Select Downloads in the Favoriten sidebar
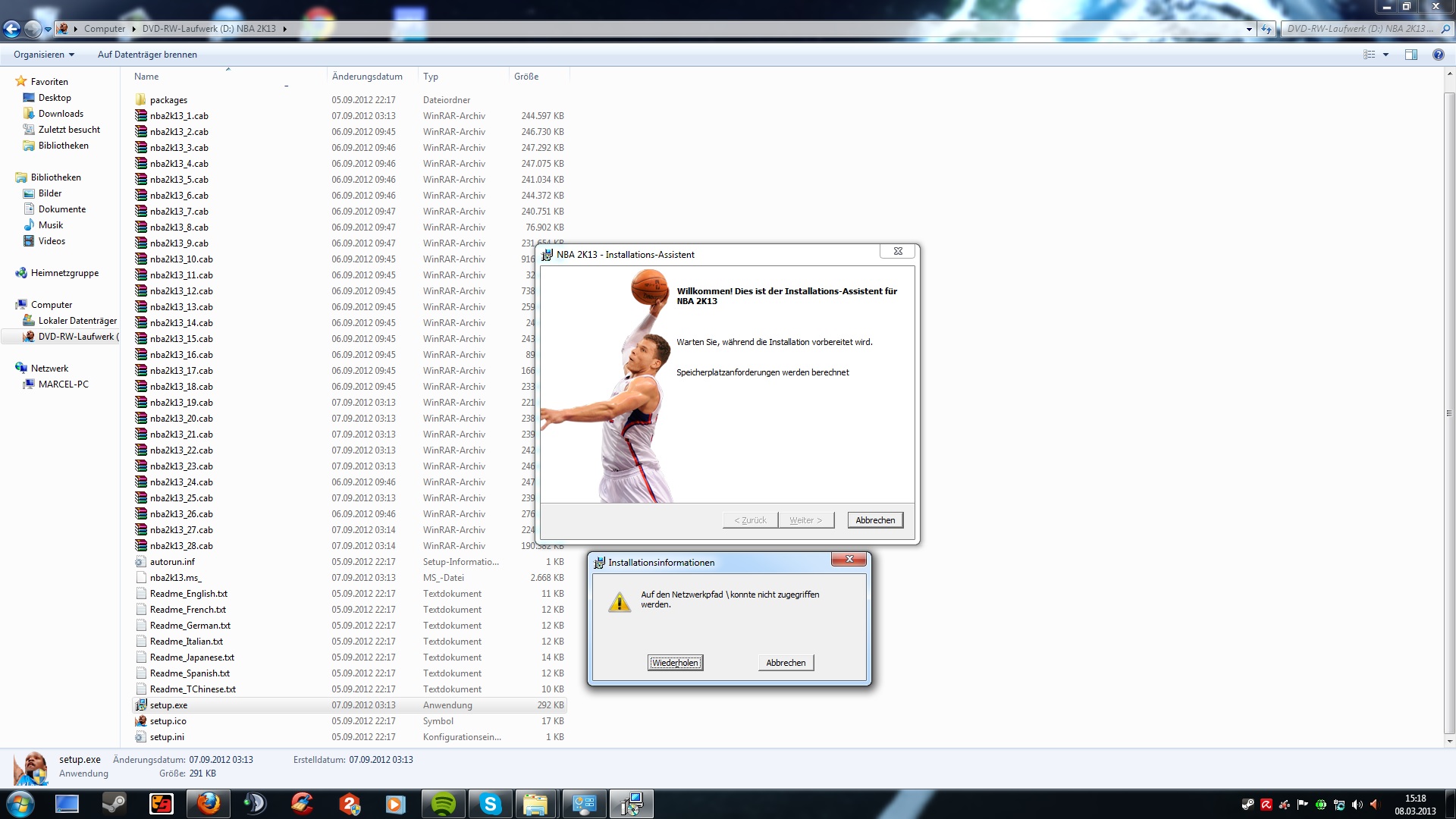The height and width of the screenshot is (819, 1456). [x=61, y=114]
